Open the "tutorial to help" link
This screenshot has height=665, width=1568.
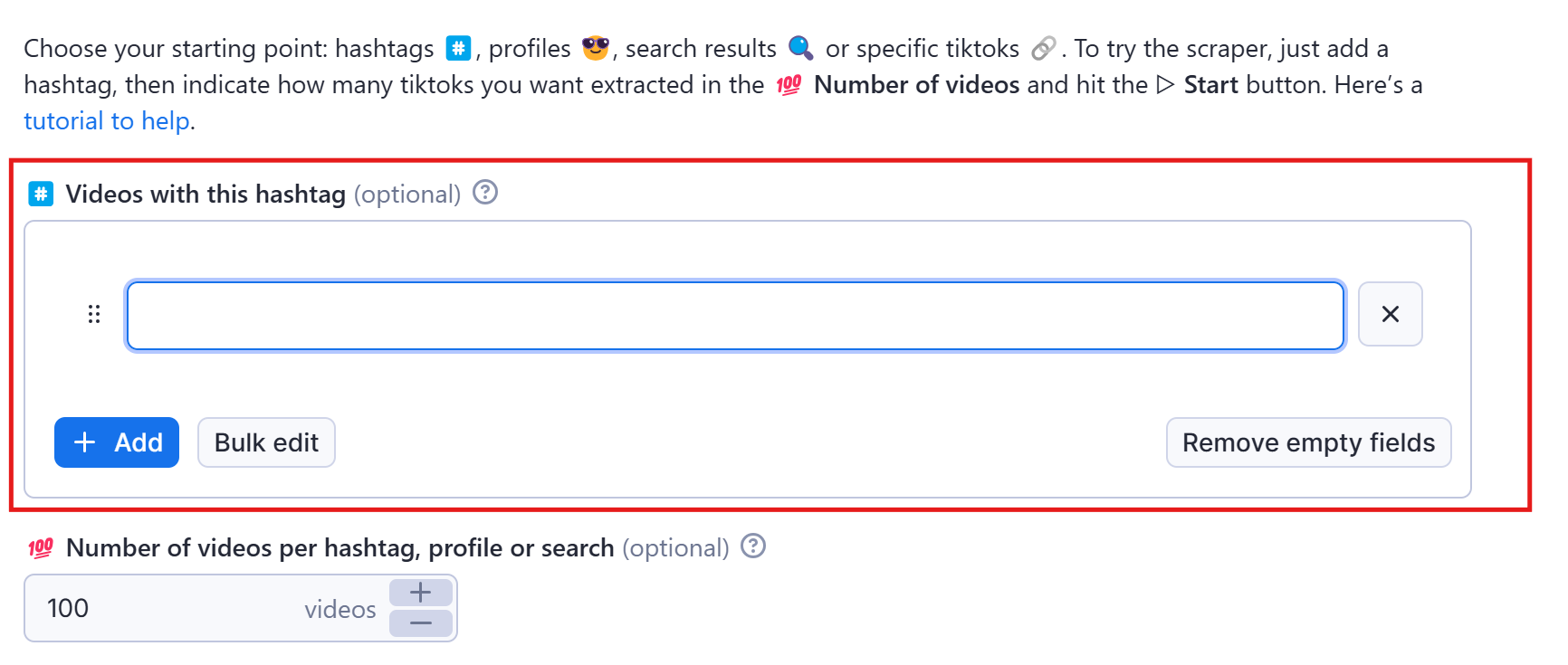coord(106,119)
